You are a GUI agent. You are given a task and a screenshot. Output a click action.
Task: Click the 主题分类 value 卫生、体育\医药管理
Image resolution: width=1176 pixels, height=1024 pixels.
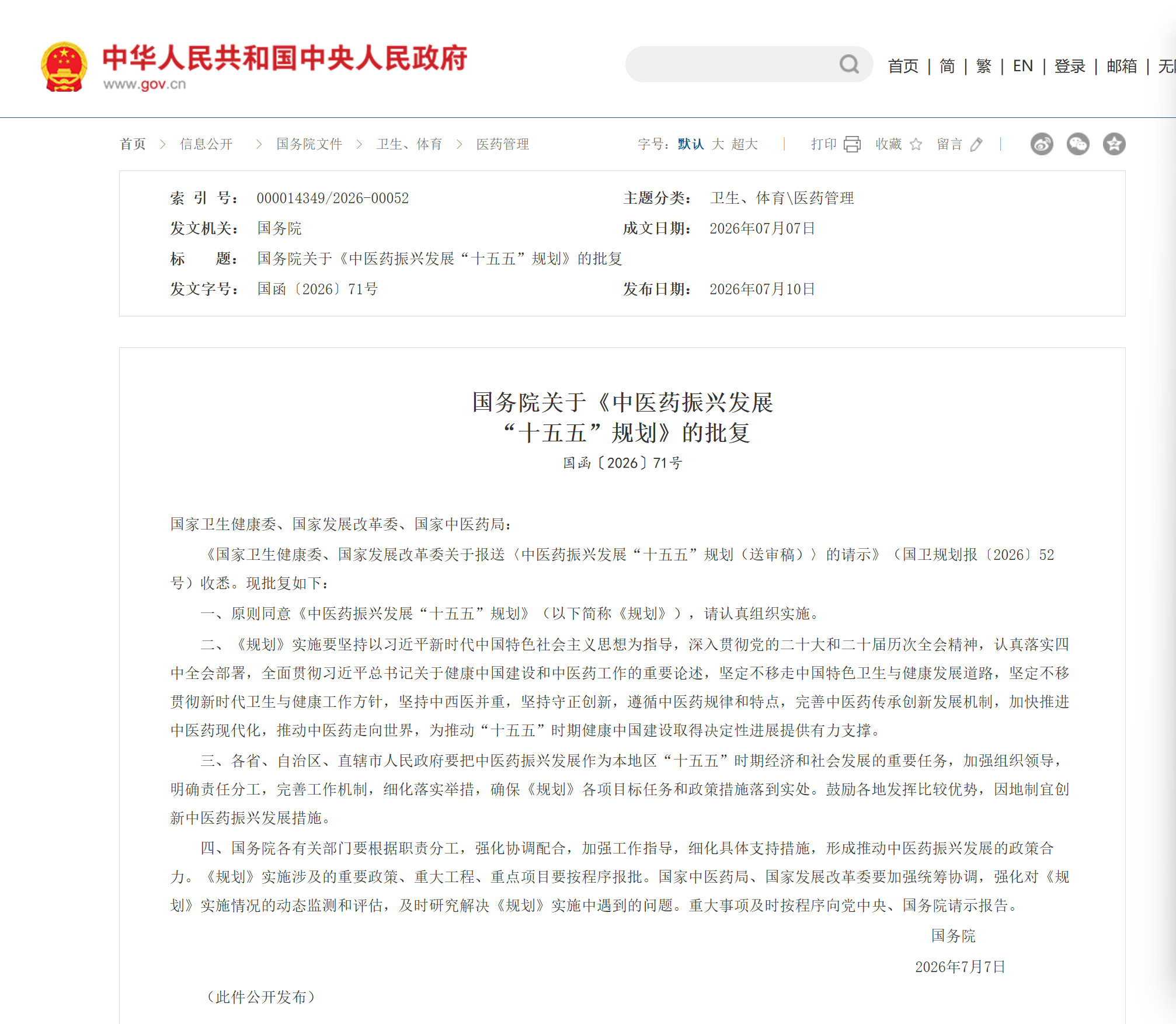pos(782,198)
